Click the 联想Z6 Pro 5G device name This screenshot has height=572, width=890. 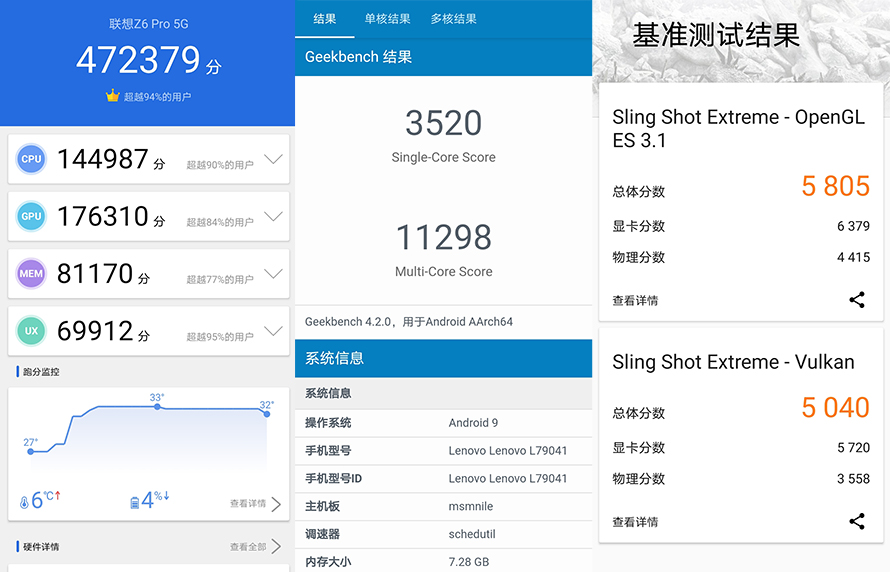click(149, 24)
